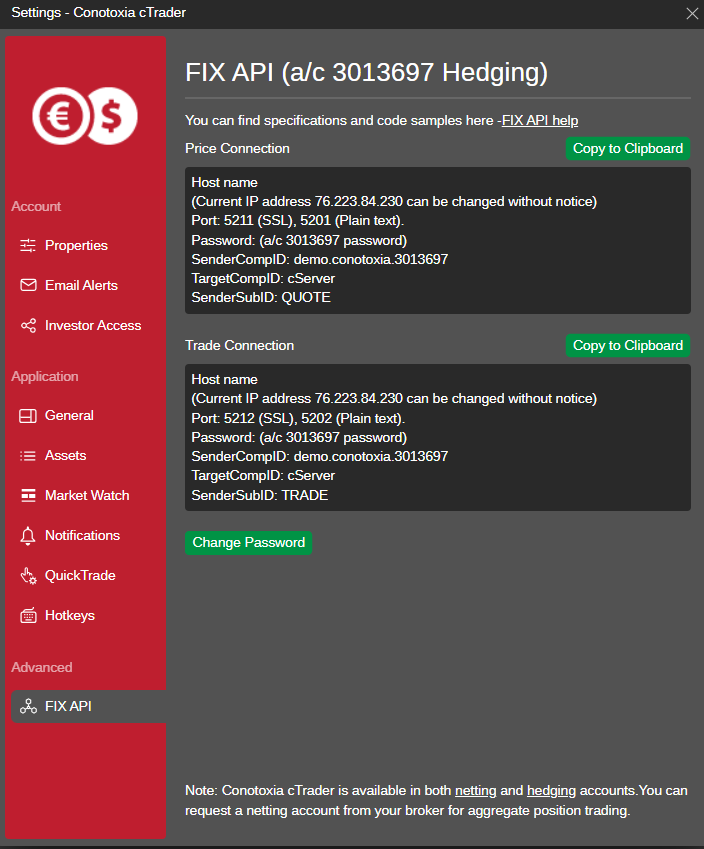Click Trade Connection current IP address line
Image resolution: width=704 pixels, height=849 pixels.
(x=394, y=399)
